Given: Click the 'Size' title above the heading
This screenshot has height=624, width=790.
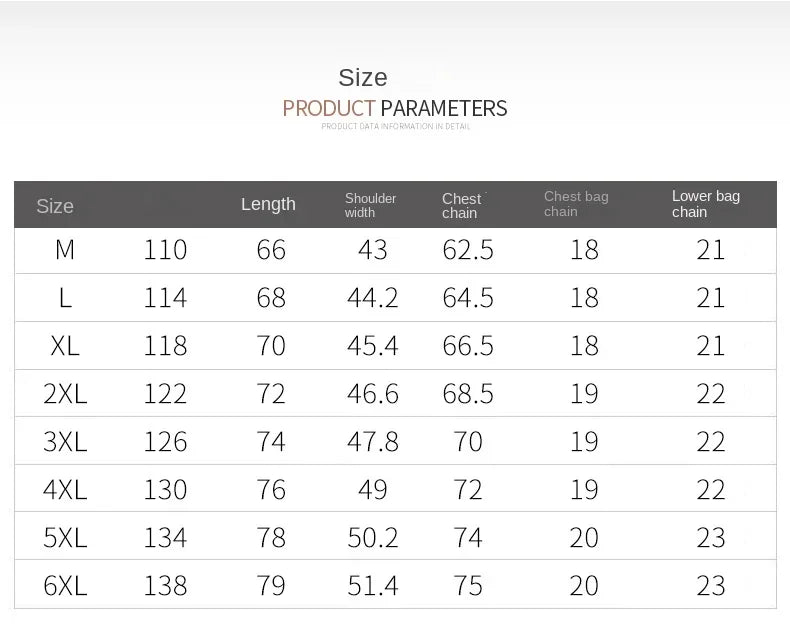Looking at the screenshot, I should coord(363,78).
